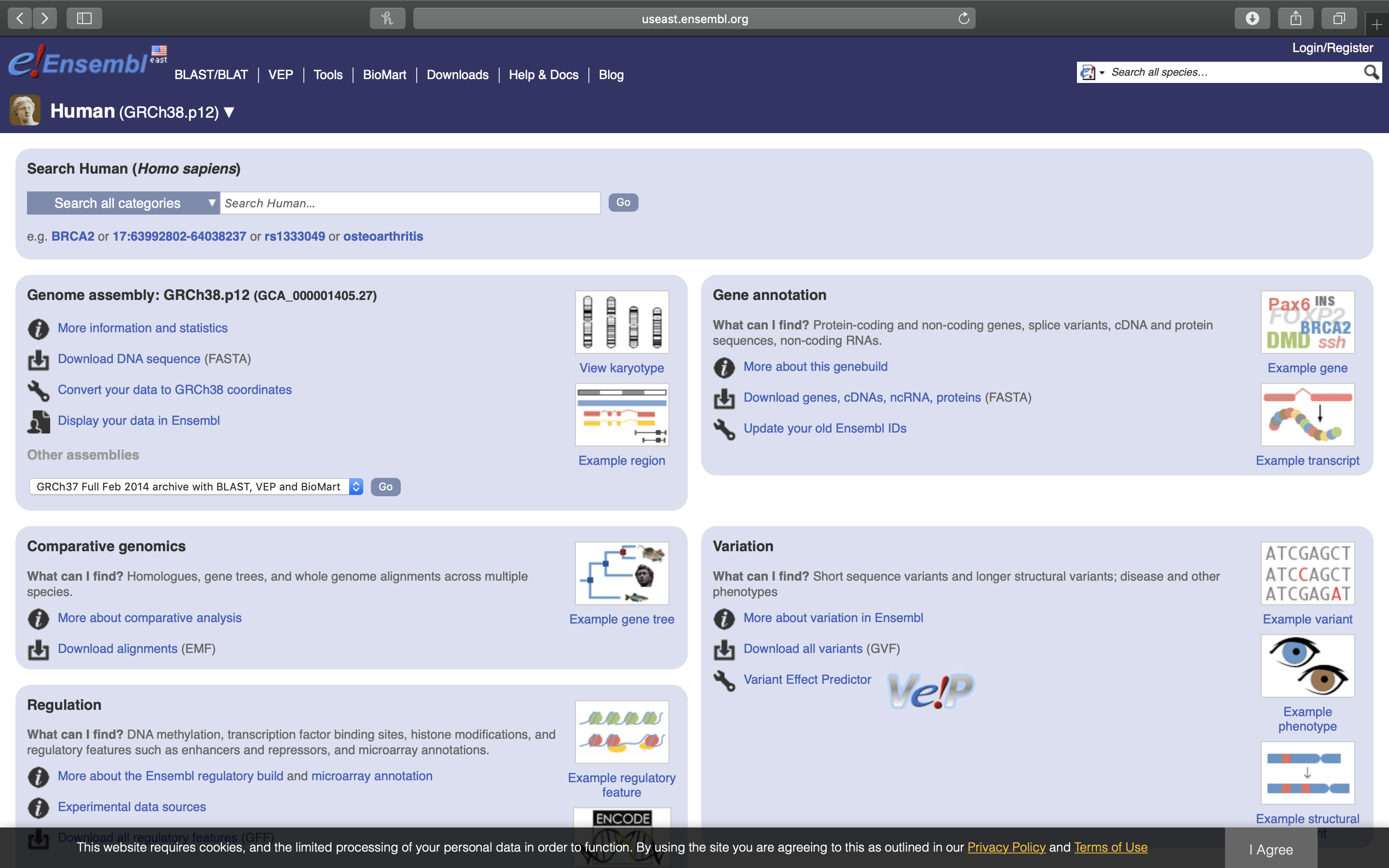This screenshot has height=868, width=1389.
Task: Open the BLAST/BLAT menu item
Action: [211, 75]
